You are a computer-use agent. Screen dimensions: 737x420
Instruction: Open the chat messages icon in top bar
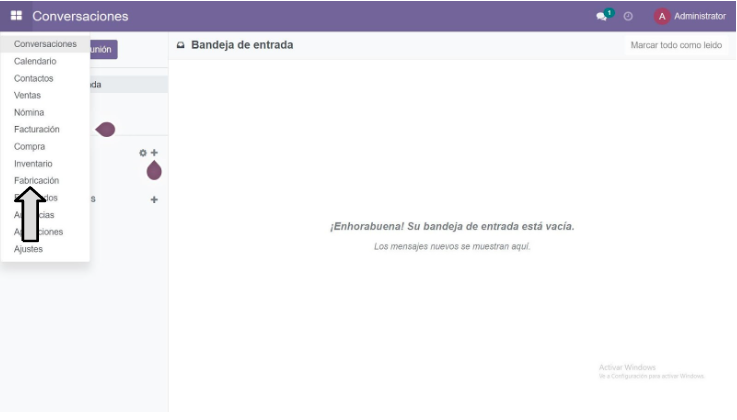601,17
